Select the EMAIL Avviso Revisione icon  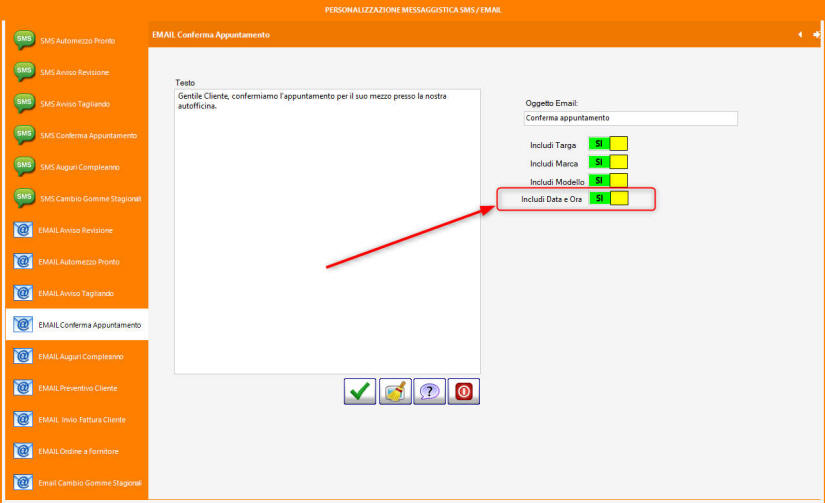[x=24, y=230]
